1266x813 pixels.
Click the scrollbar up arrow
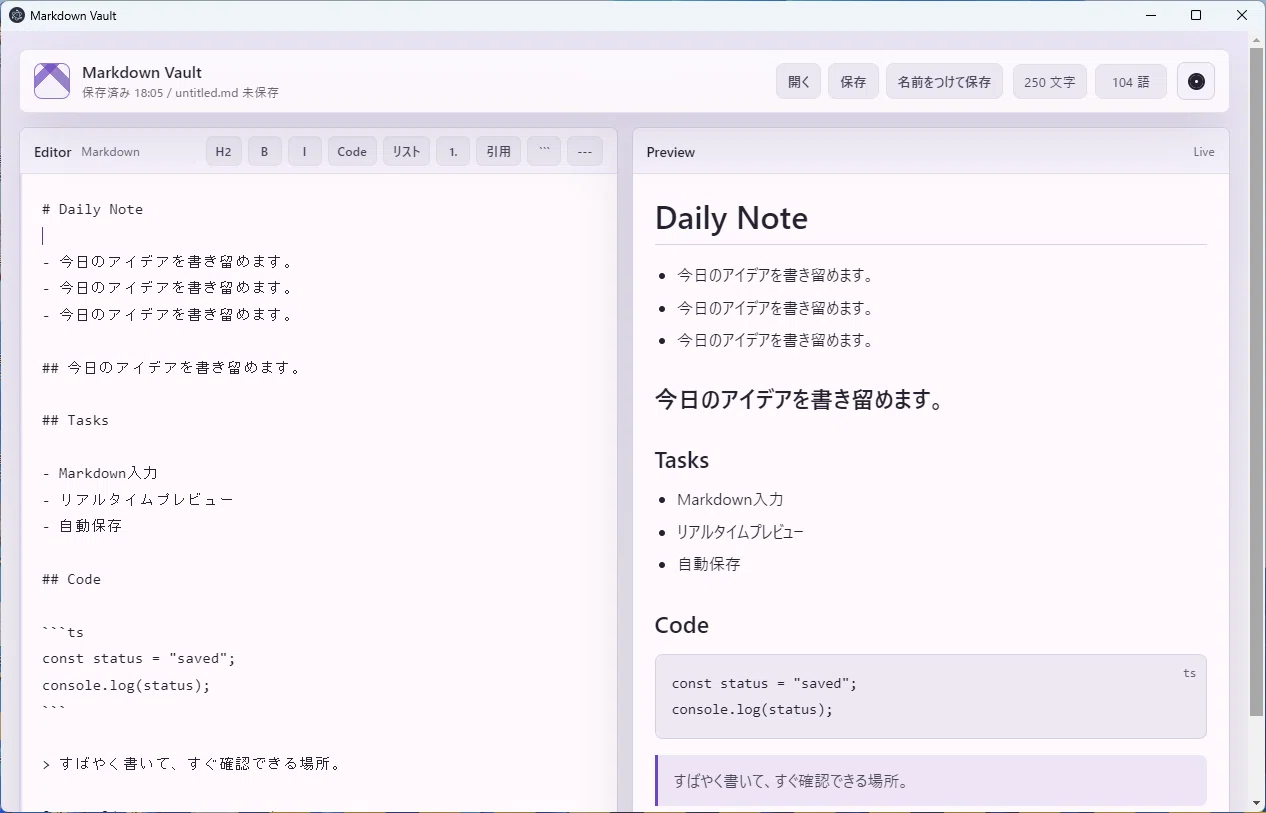click(x=1256, y=39)
